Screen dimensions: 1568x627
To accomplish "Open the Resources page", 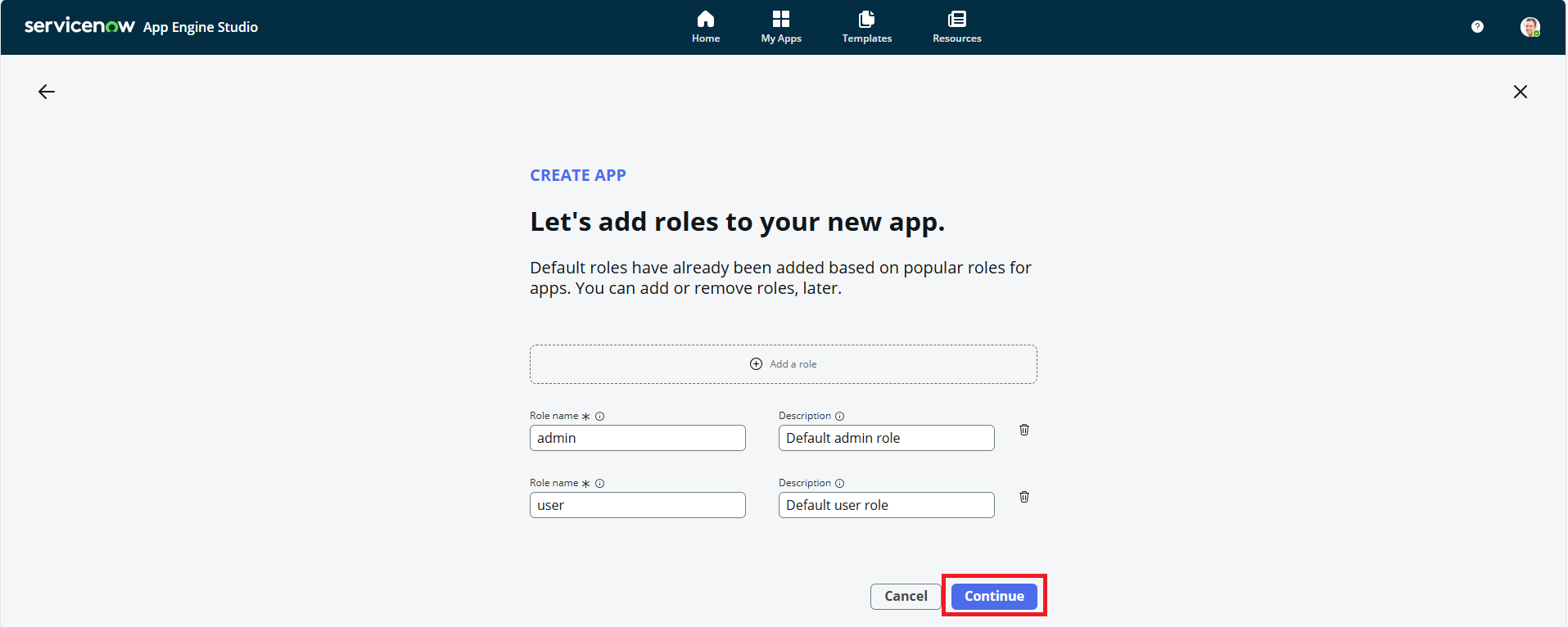I will tap(956, 26).
